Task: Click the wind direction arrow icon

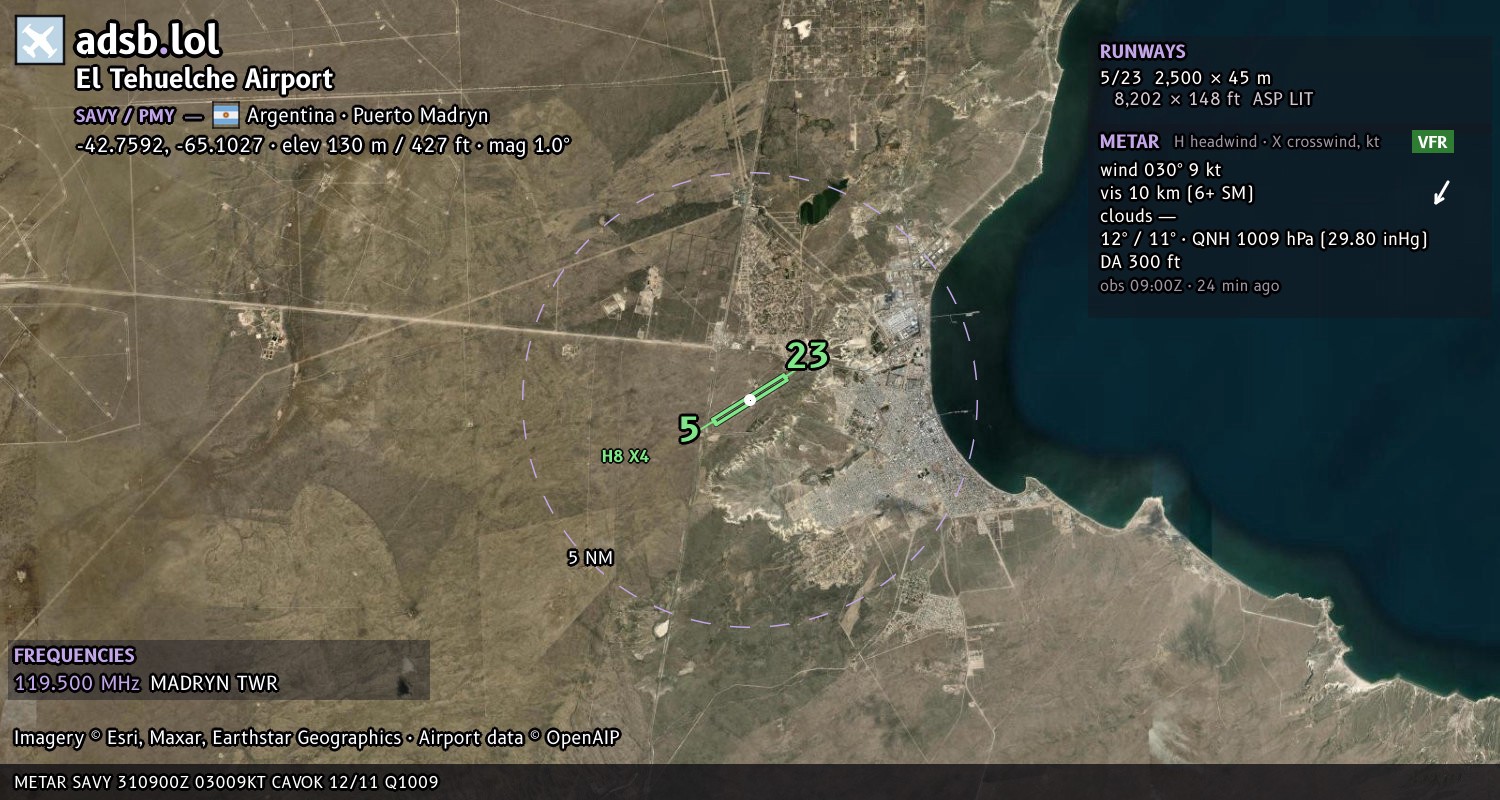Action: click(1441, 193)
